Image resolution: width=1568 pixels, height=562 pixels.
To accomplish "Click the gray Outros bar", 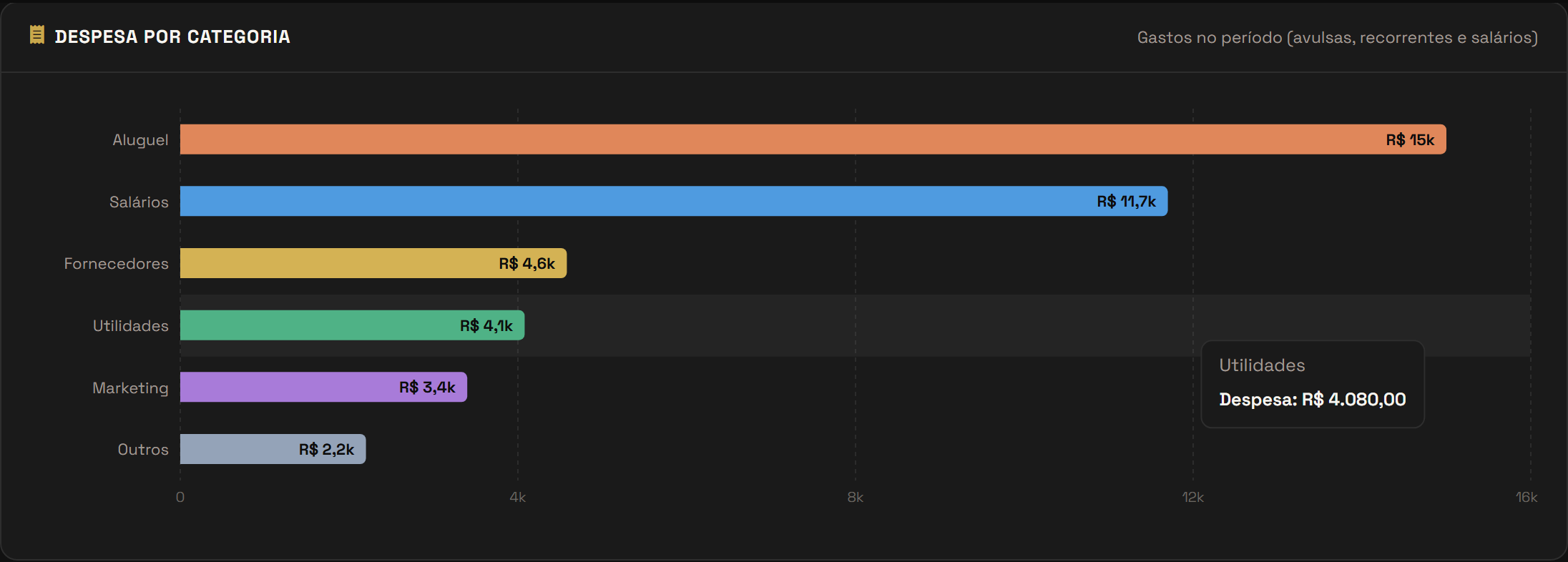I will pyautogui.click(x=273, y=449).
